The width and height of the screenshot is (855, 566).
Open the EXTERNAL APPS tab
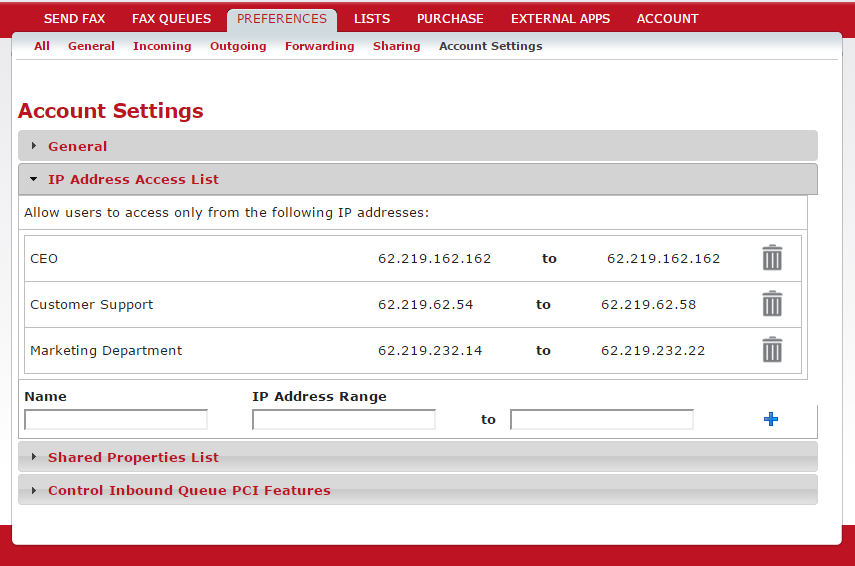tap(560, 19)
